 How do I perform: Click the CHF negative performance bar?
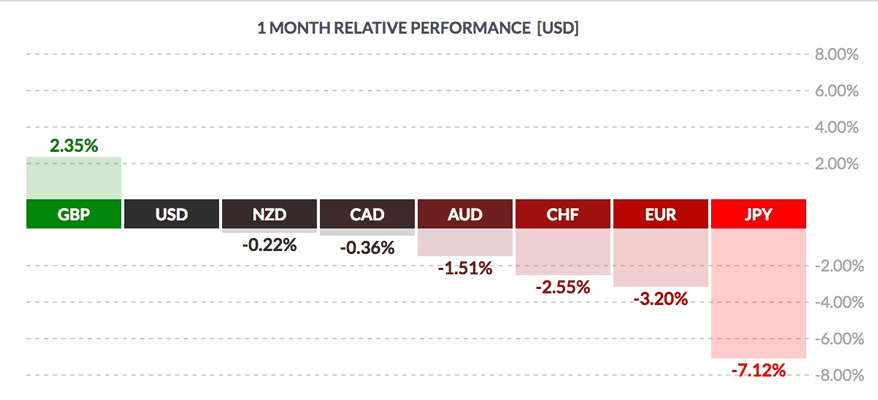(x=563, y=251)
